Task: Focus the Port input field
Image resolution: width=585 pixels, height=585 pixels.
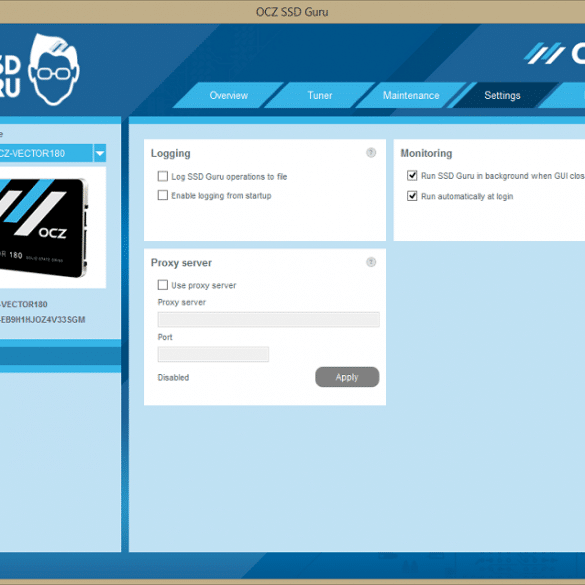Action: click(213, 354)
